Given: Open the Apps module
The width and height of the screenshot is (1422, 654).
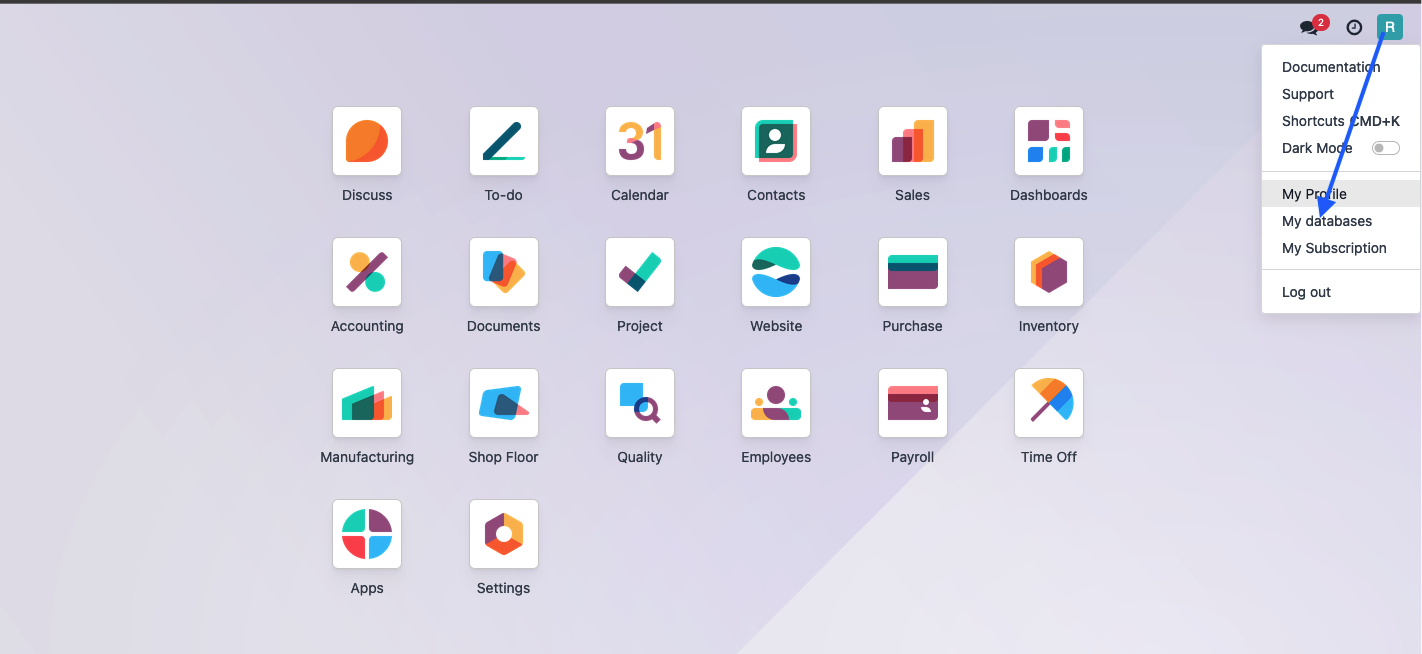Looking at the screenshot, I should tap(367, 534).
